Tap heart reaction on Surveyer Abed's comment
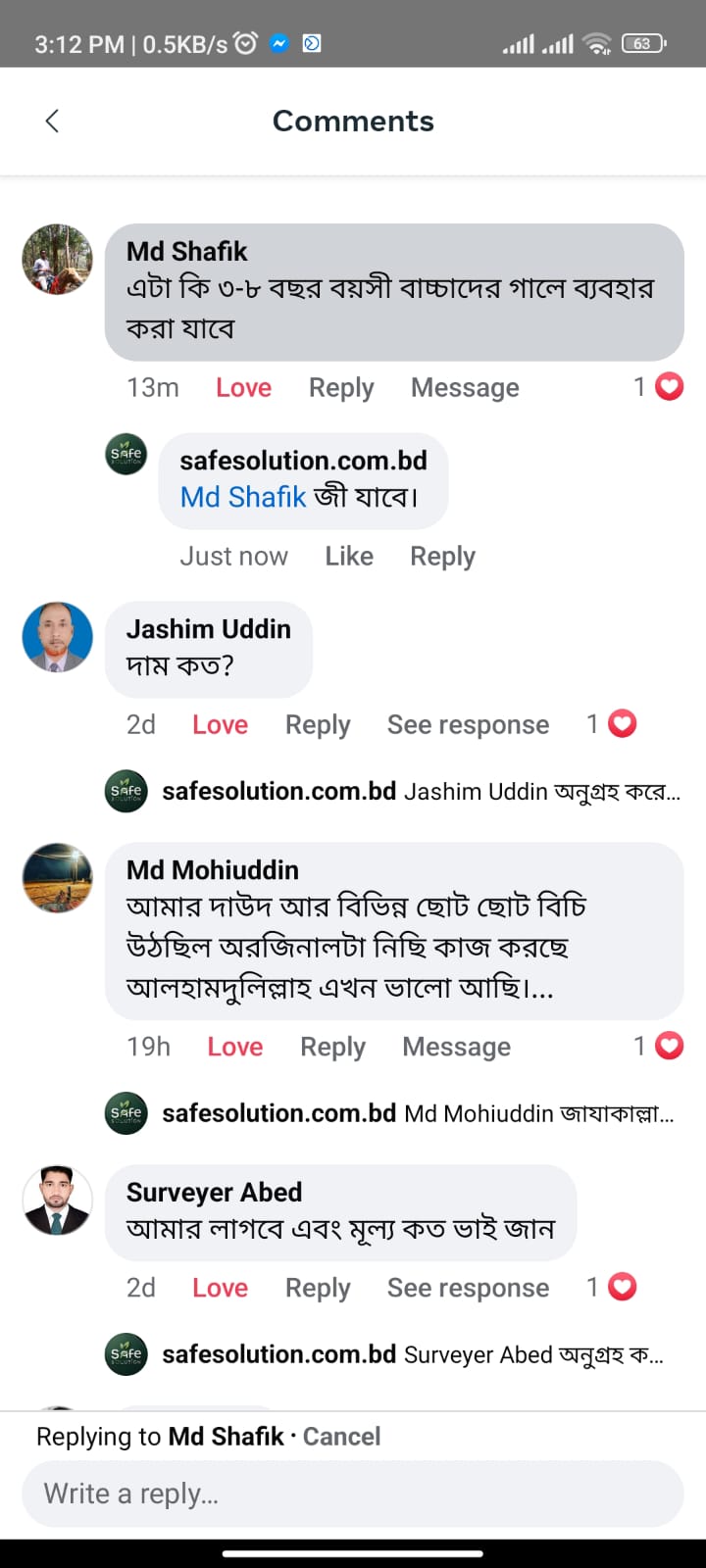The height and width of the screenshot is (1568, 706). point(622,1287)
